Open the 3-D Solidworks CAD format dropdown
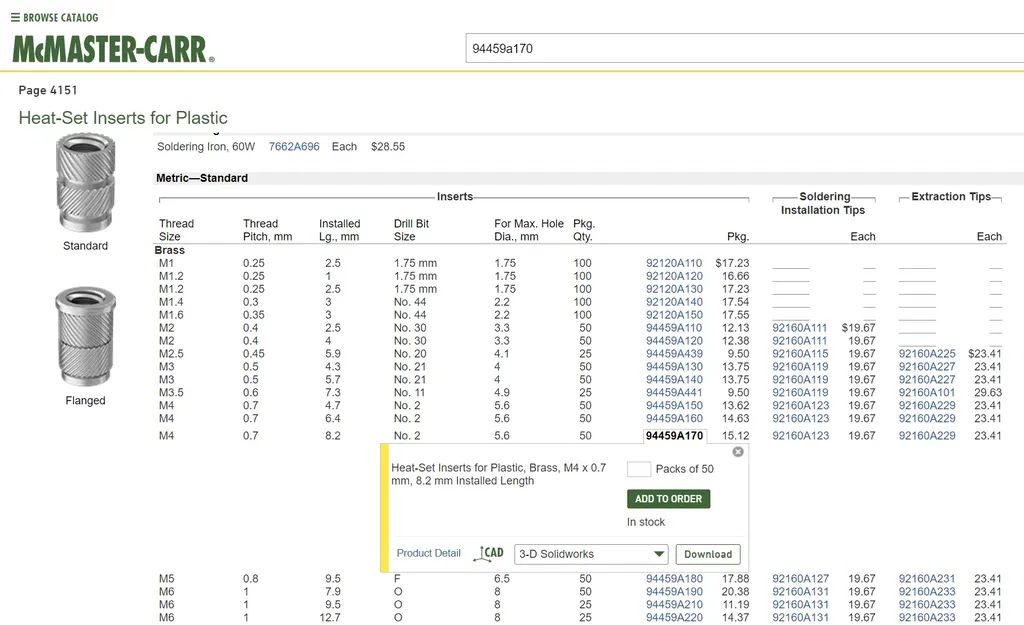Image resolution: width=1024 pixels, height=625 pixels. point(591,554)
